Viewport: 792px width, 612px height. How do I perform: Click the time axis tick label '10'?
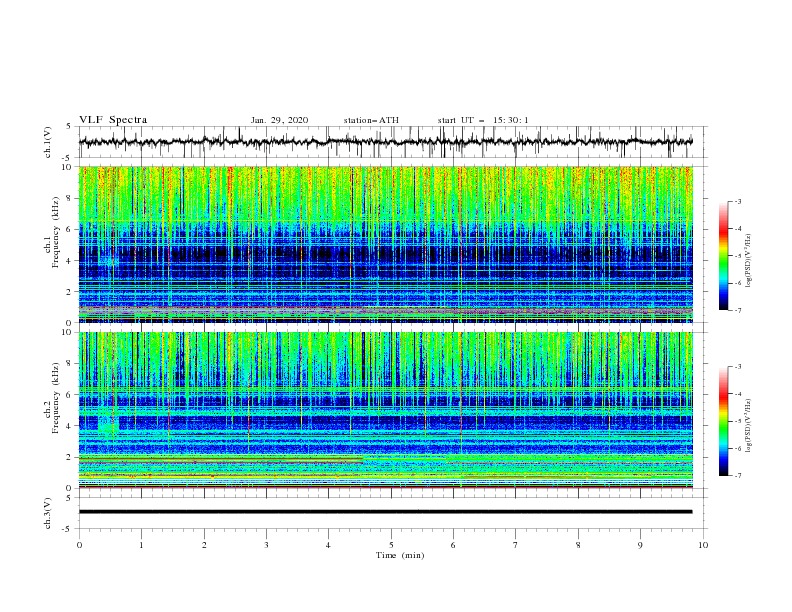tap(703, 545)
